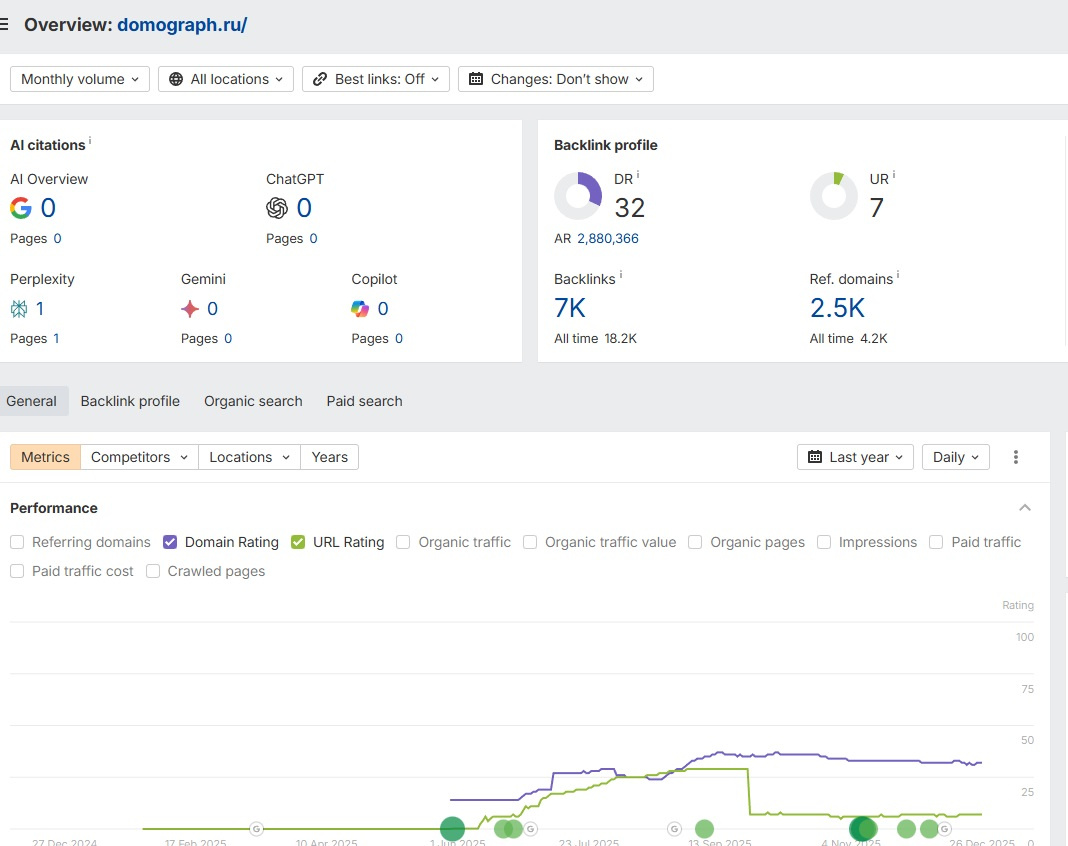Enable the Organic traffic checkbox
Image resolution: width=1068 pixels, height=846 pixels.
pos(403,542)
